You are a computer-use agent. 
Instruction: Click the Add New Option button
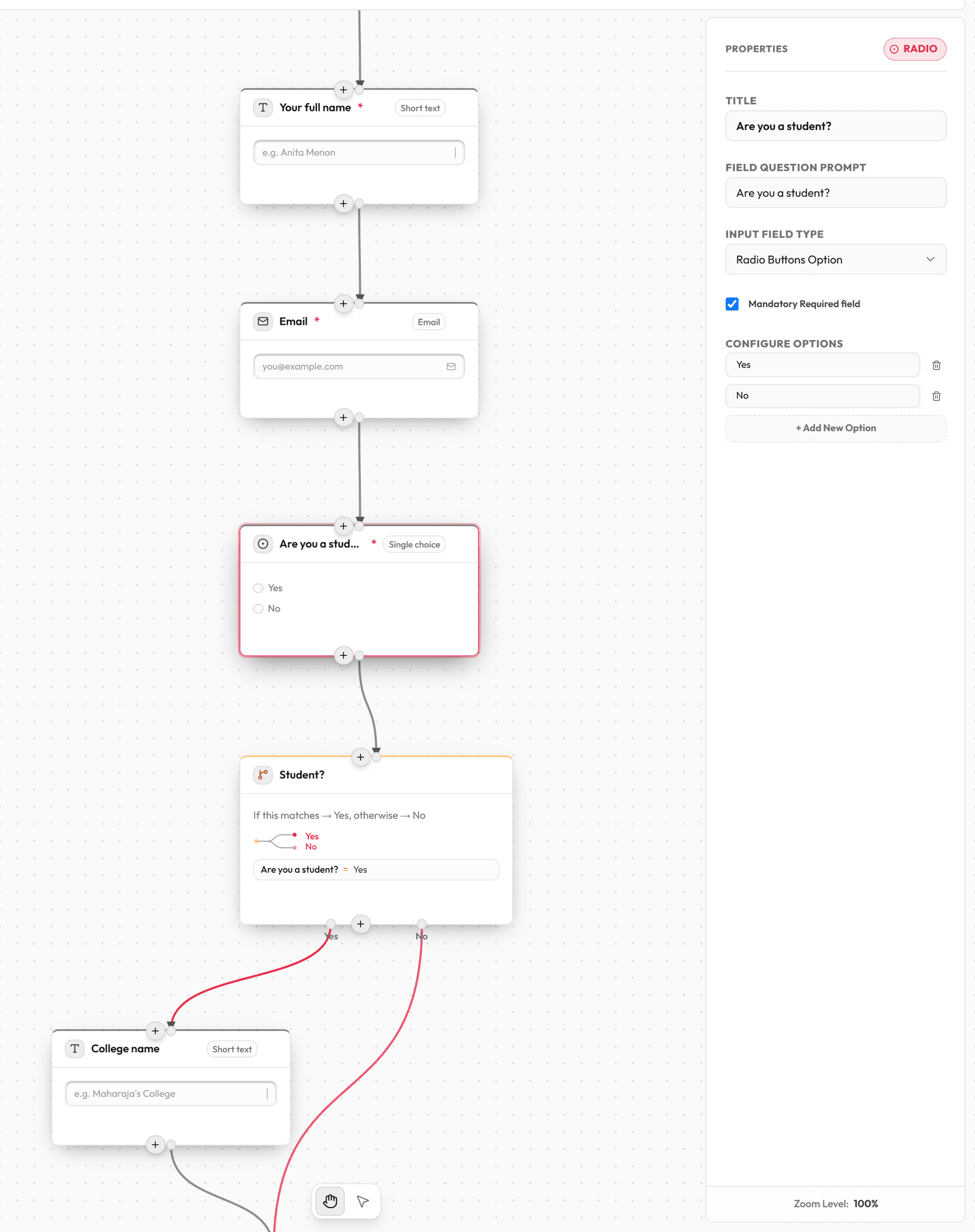pyautogui.click(x=835, y=428)
